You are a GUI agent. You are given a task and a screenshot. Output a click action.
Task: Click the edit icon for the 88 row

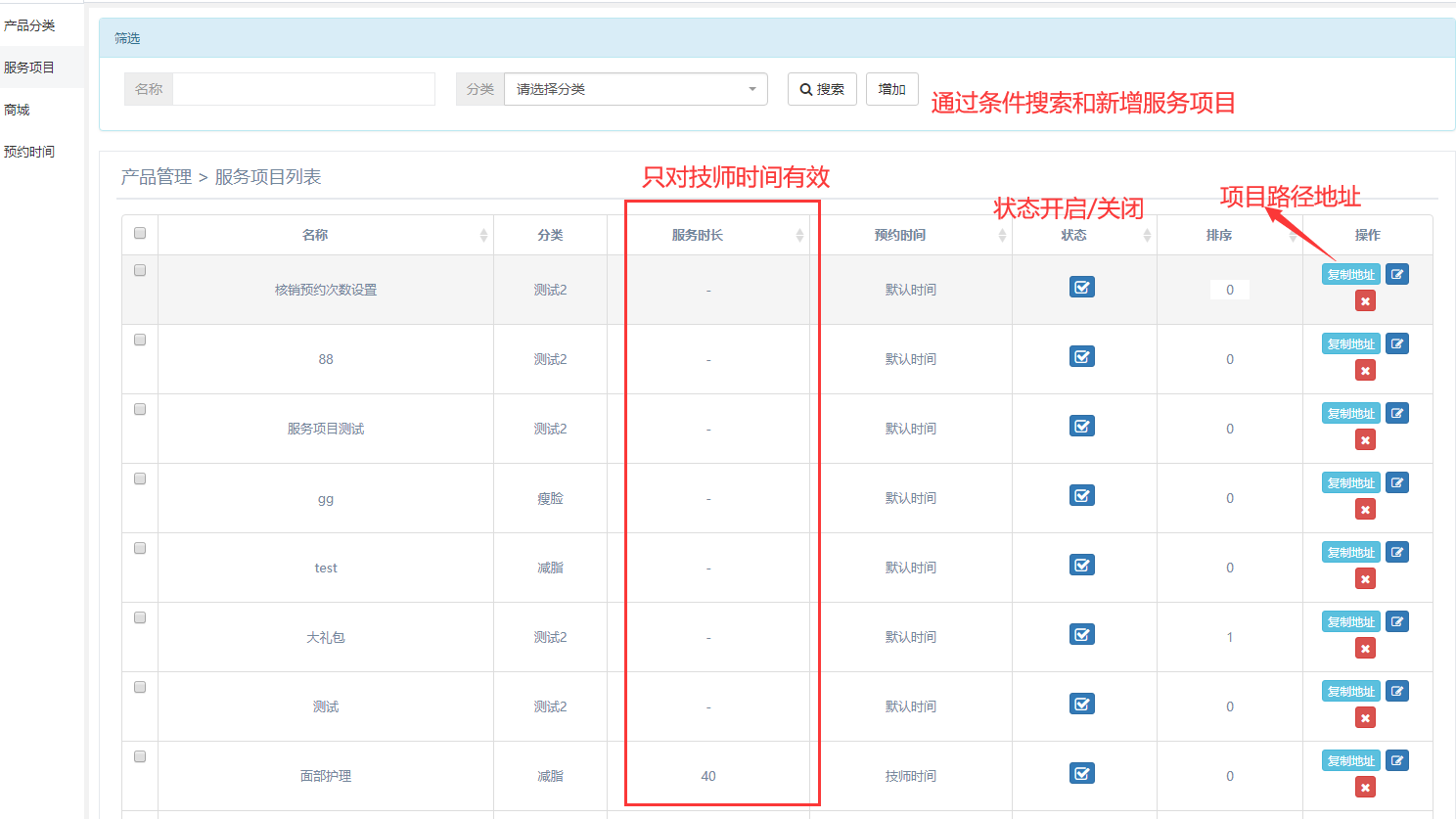(x=1397, y=344)
